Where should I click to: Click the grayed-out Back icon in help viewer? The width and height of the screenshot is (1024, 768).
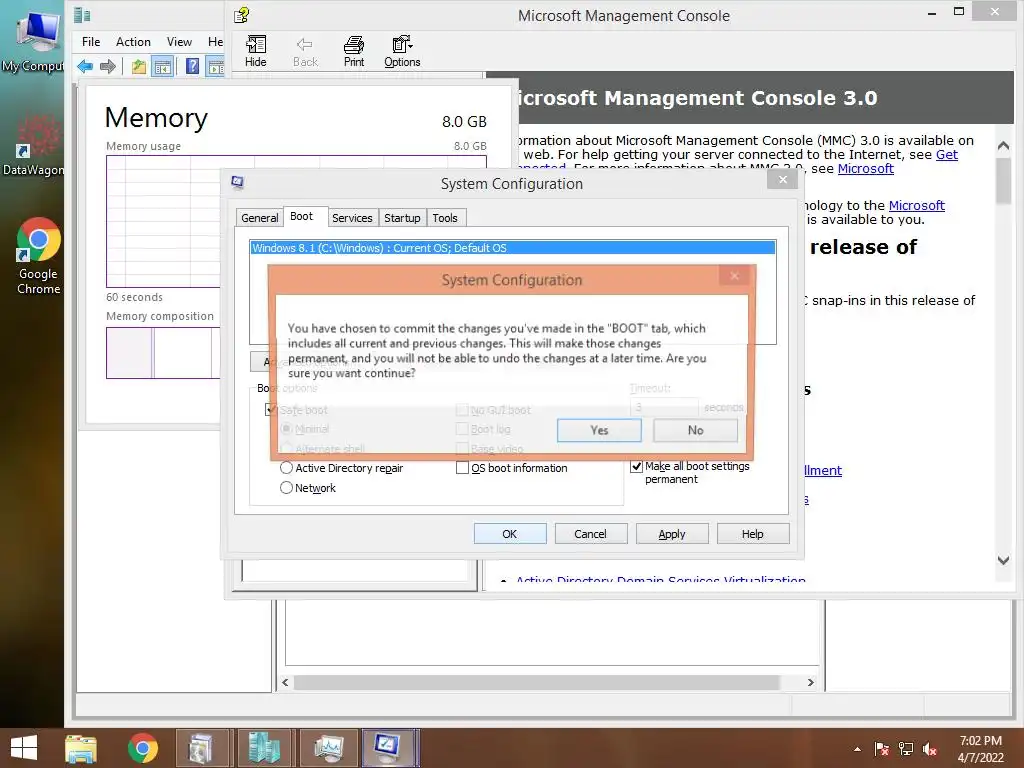(305, 52)
